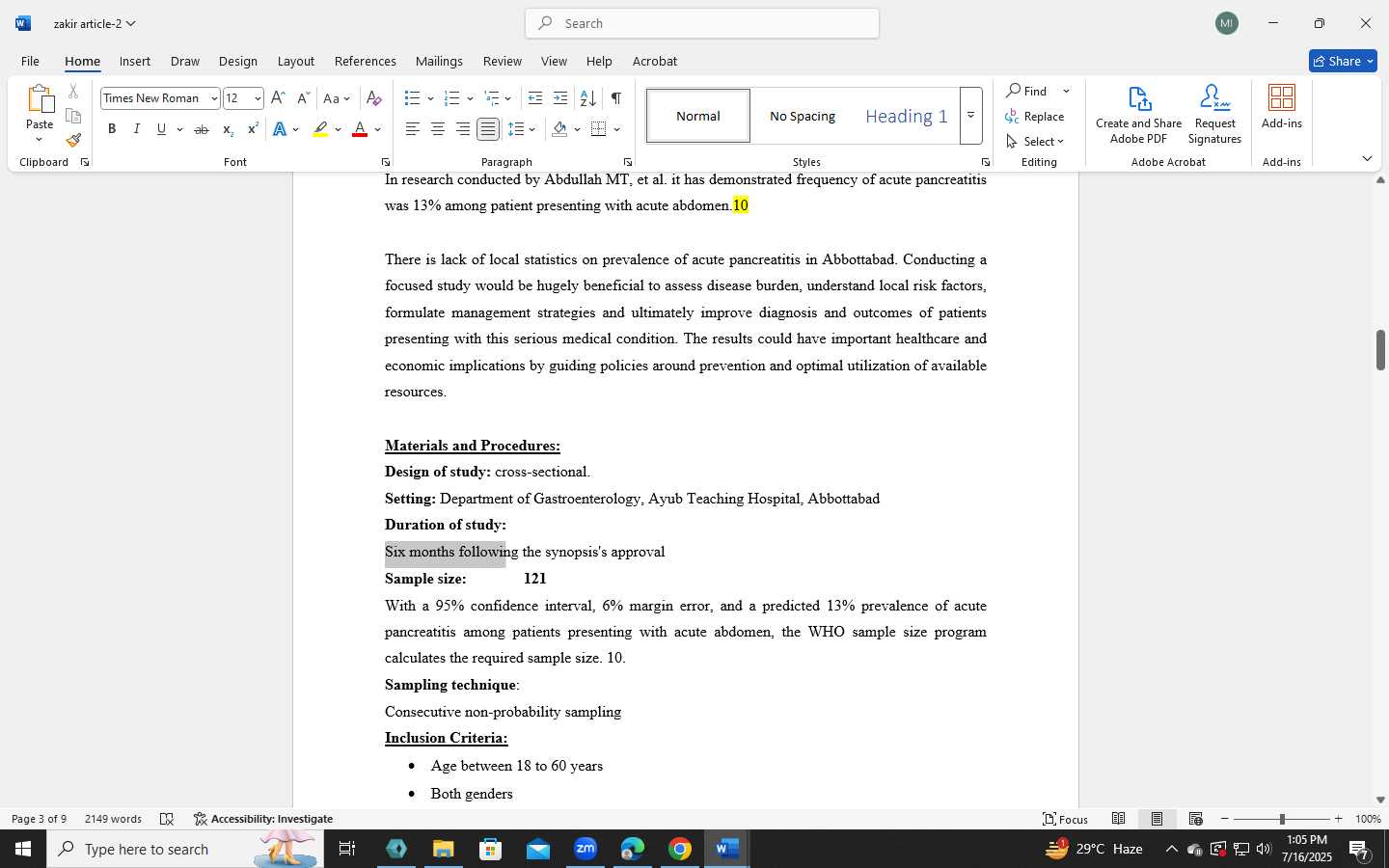Collapse the ribbon with the chevron
1389x868 pixels.
1367,159
